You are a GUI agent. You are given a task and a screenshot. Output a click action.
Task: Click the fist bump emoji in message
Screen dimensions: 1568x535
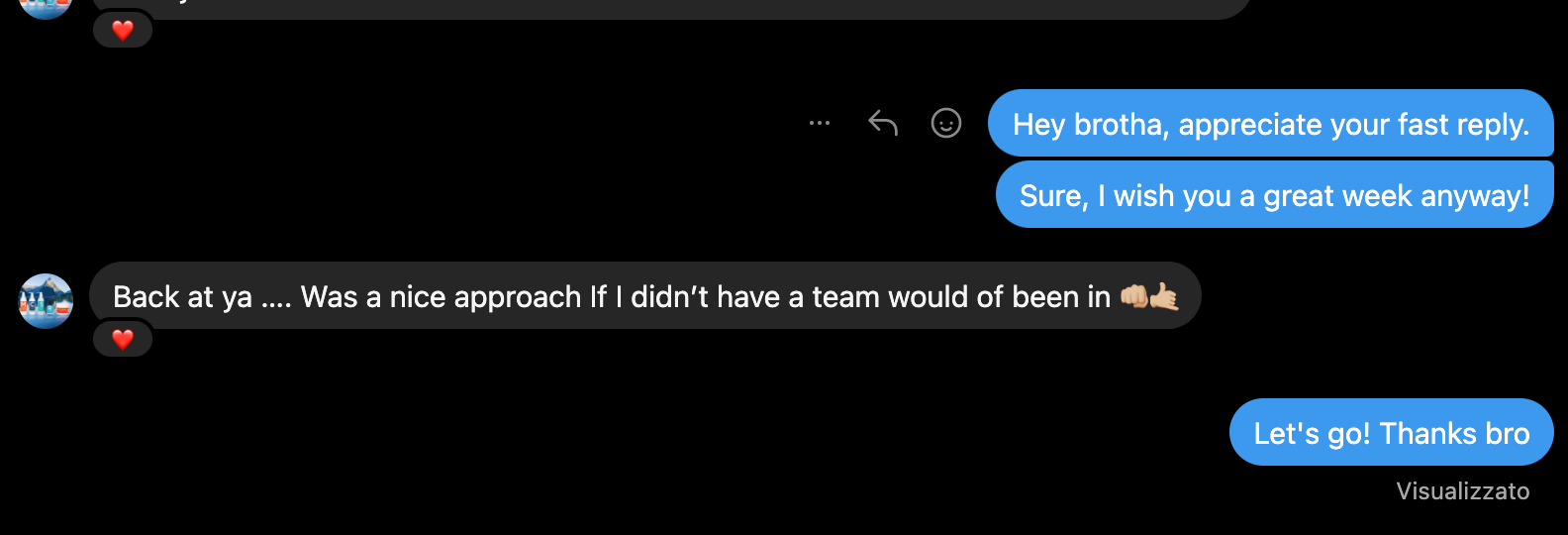(x=1134, y=296)
